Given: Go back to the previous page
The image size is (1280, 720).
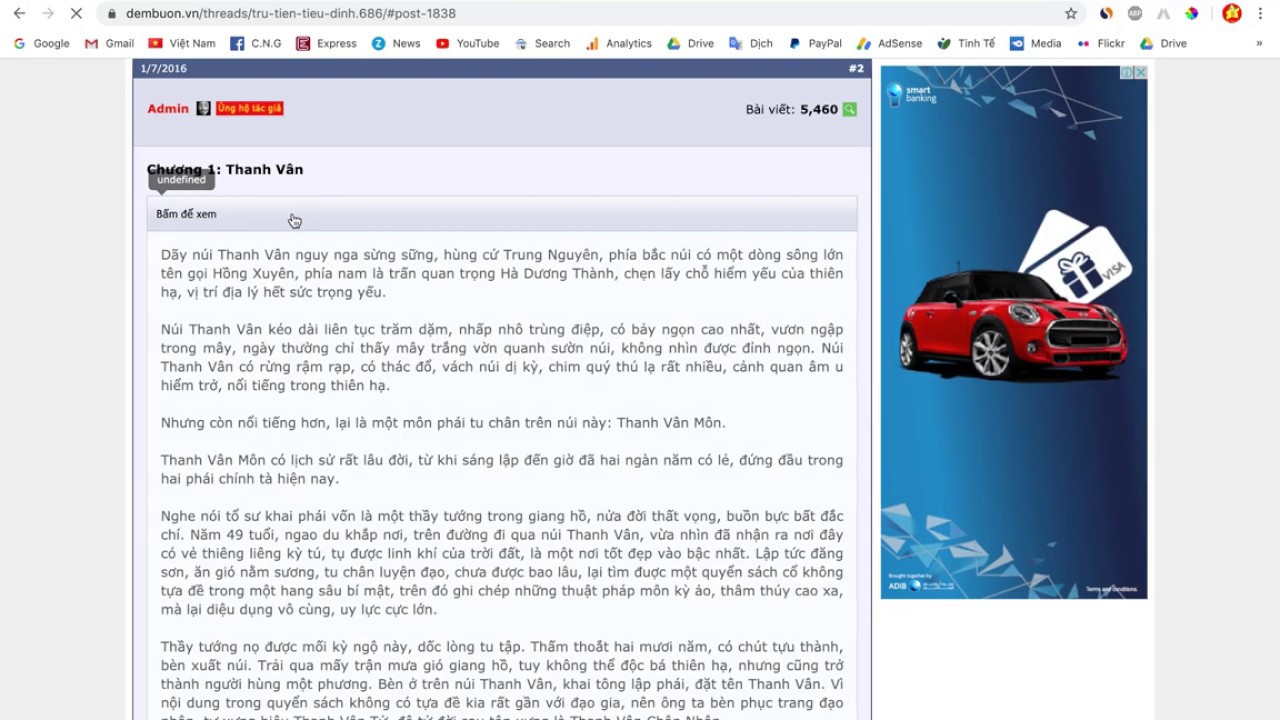Looking at the screenshot, I should pyautogui.click(x=19, y=14).
